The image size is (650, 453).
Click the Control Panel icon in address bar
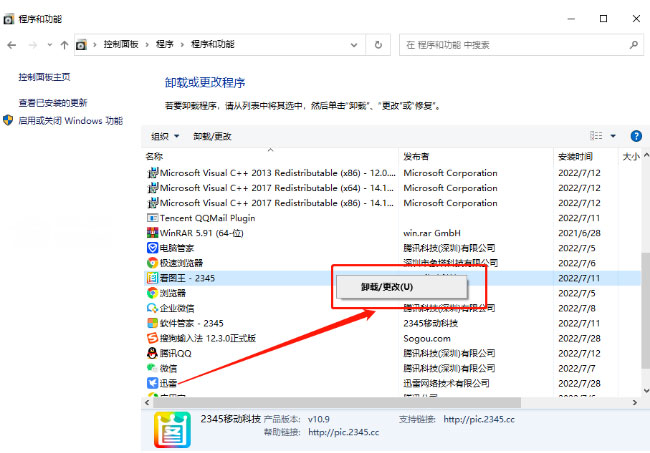pyautogui.click(x=81, y=44)
